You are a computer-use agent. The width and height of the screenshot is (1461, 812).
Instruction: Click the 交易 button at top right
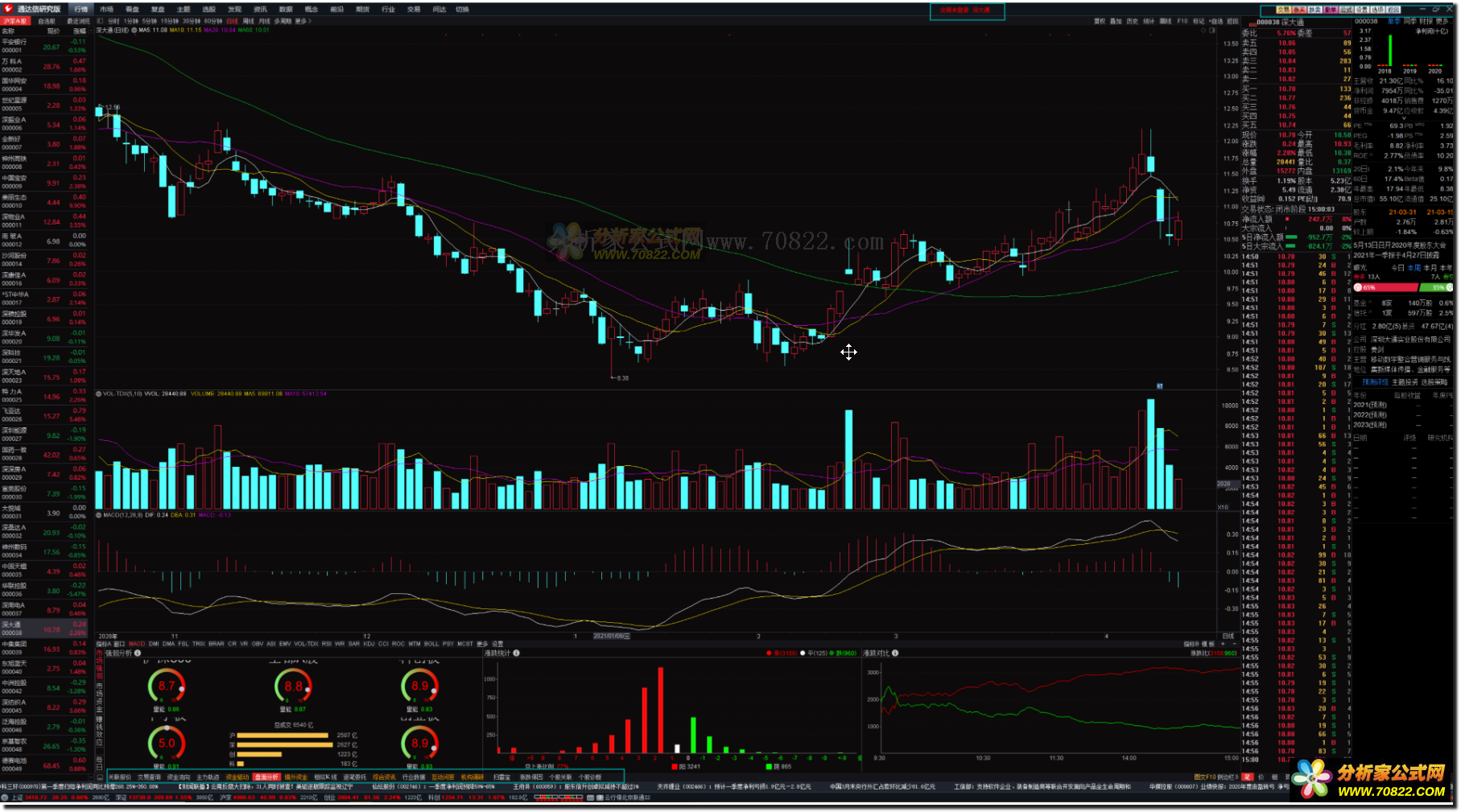[x=1283, y=10]
